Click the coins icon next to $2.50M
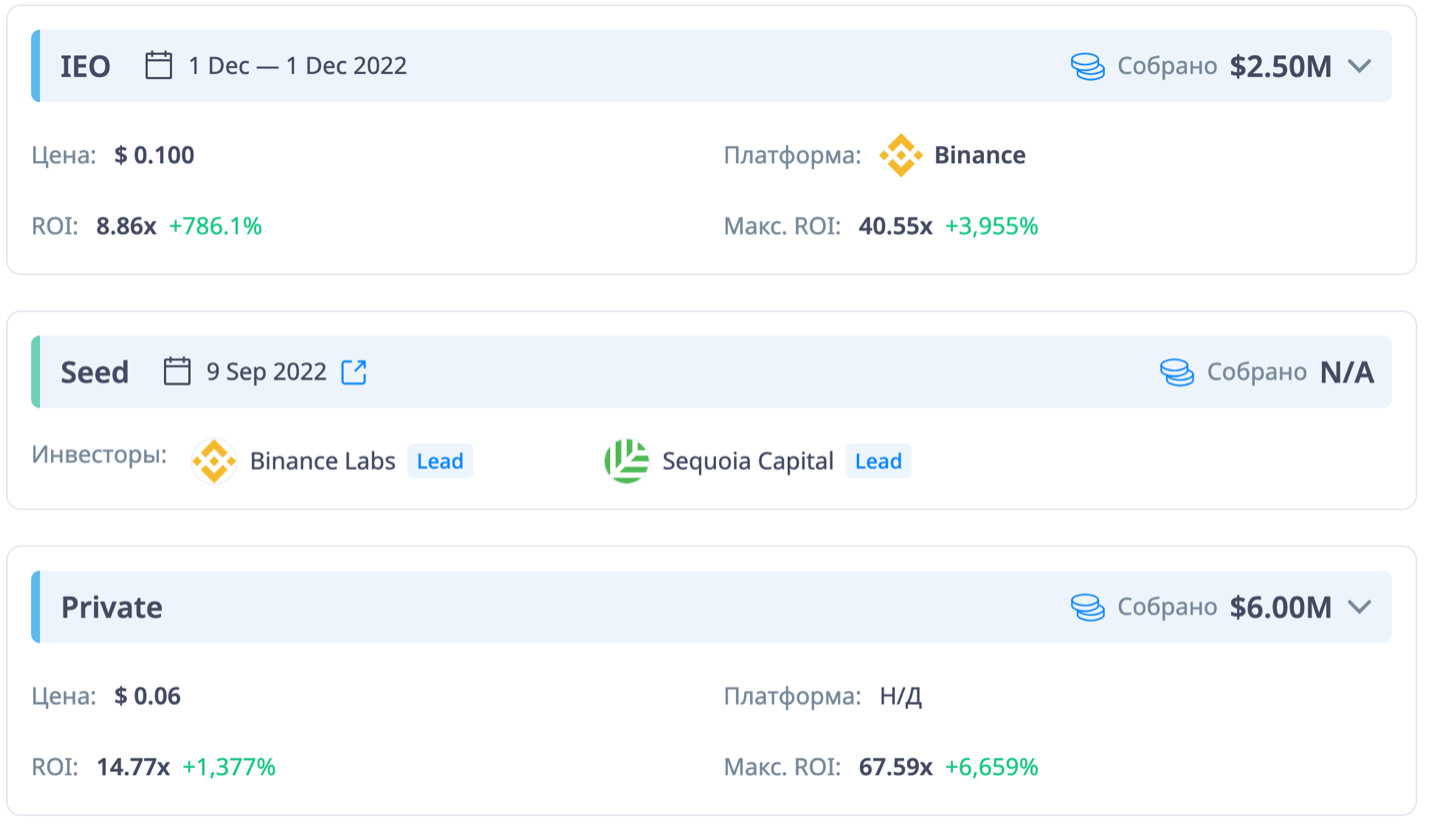Image resolution: width=1430 pixels, height=825 pixels. pos(1087,67)
